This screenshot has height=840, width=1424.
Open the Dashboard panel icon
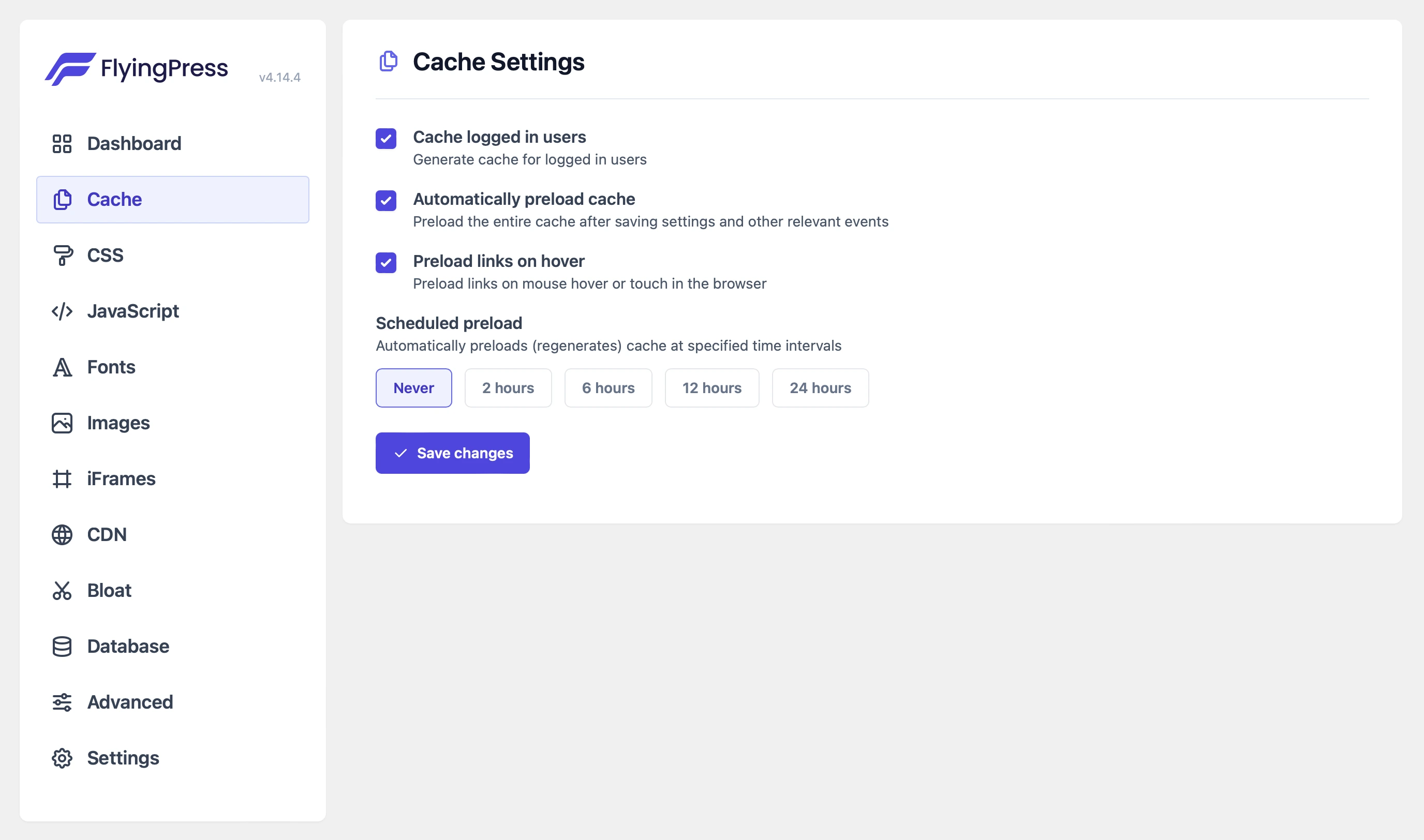(62, 144)
